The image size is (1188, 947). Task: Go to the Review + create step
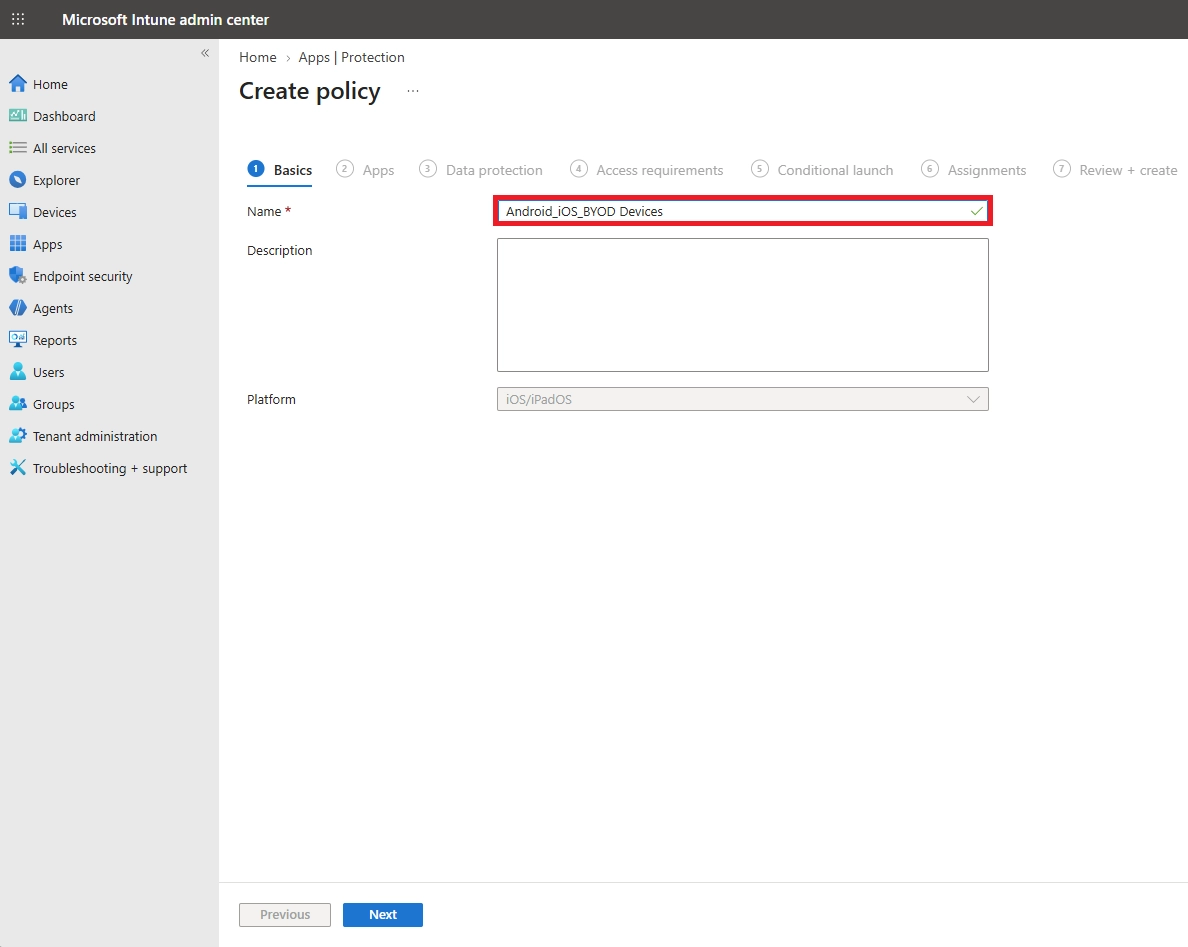click(1115, 170)
